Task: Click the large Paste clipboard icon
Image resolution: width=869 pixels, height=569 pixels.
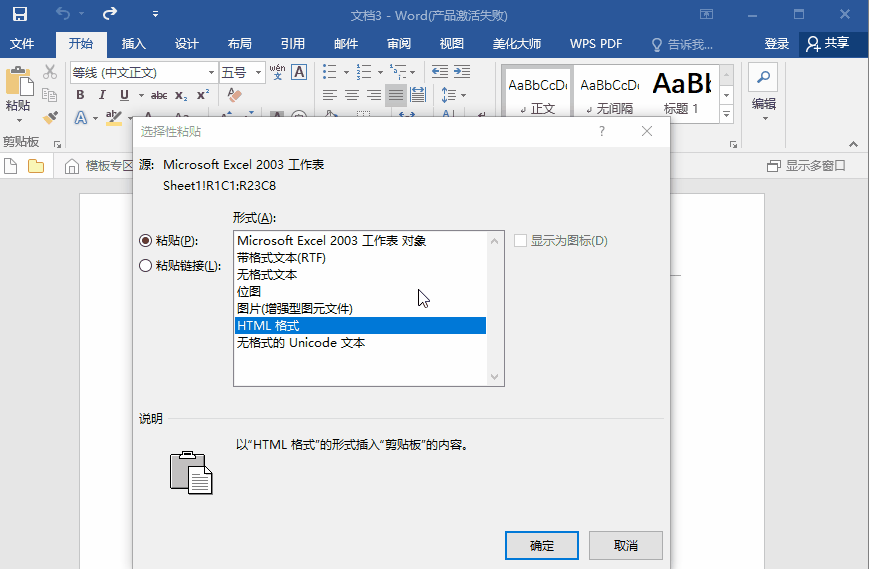Action: pyautogui.click(x=19, y=82)
